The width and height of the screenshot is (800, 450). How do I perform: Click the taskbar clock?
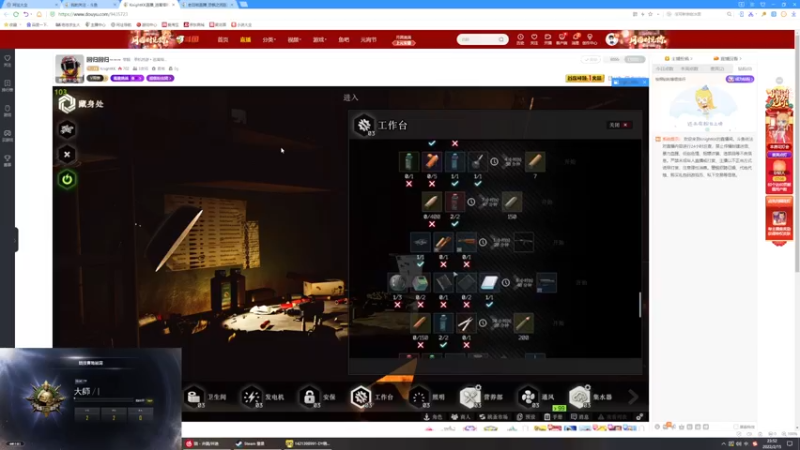pos(772,443)
